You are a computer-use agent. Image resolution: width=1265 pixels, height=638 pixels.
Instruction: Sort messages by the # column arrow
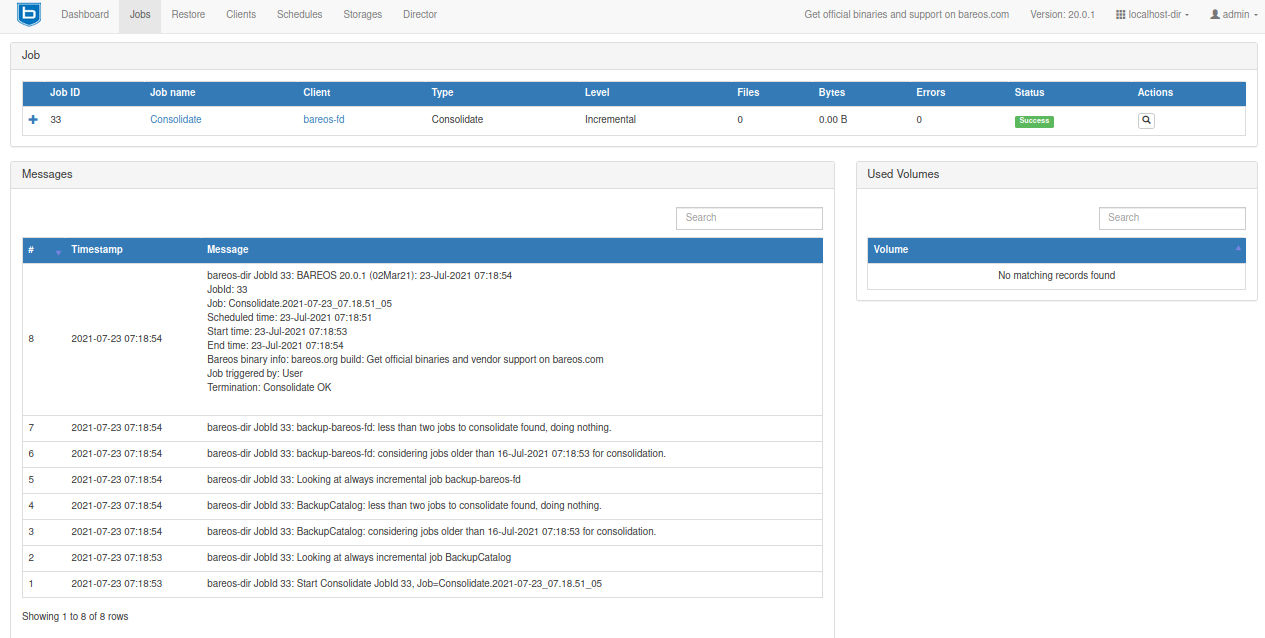click(x=58, y=251)
